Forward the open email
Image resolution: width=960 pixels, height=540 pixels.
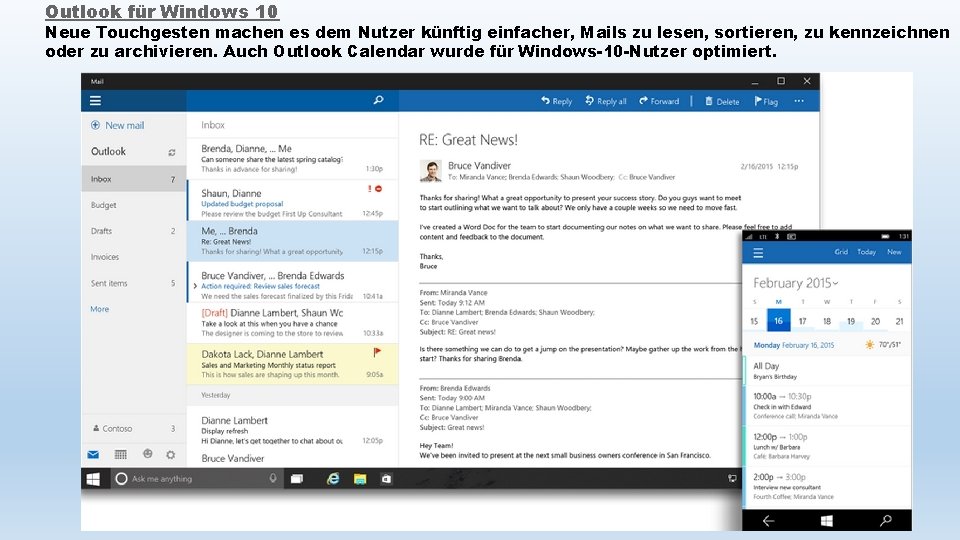click(x=659, y=101)
